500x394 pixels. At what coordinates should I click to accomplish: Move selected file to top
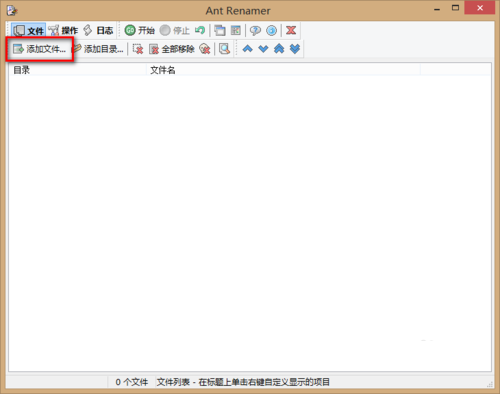coord(279,49)
